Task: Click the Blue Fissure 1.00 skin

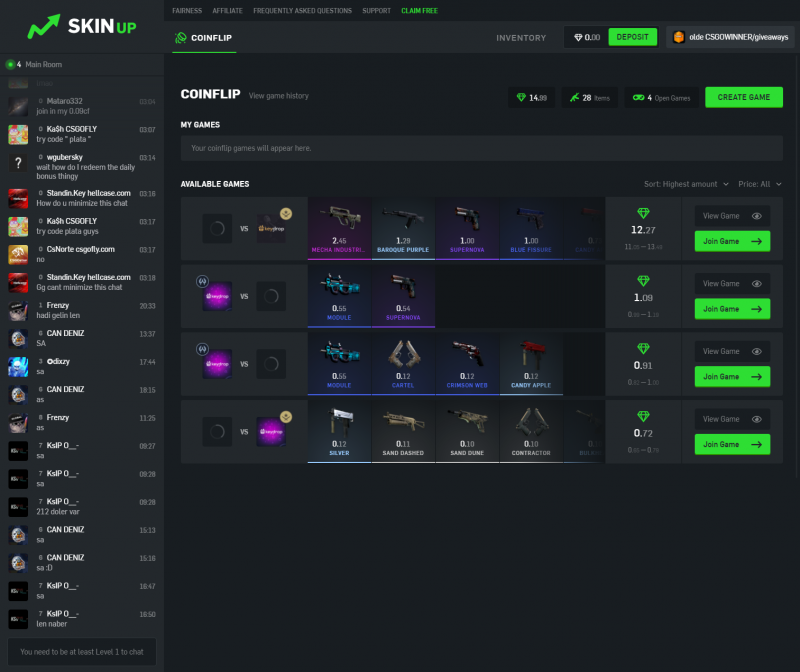Action: pyautogui.click(x=531, y=229)
